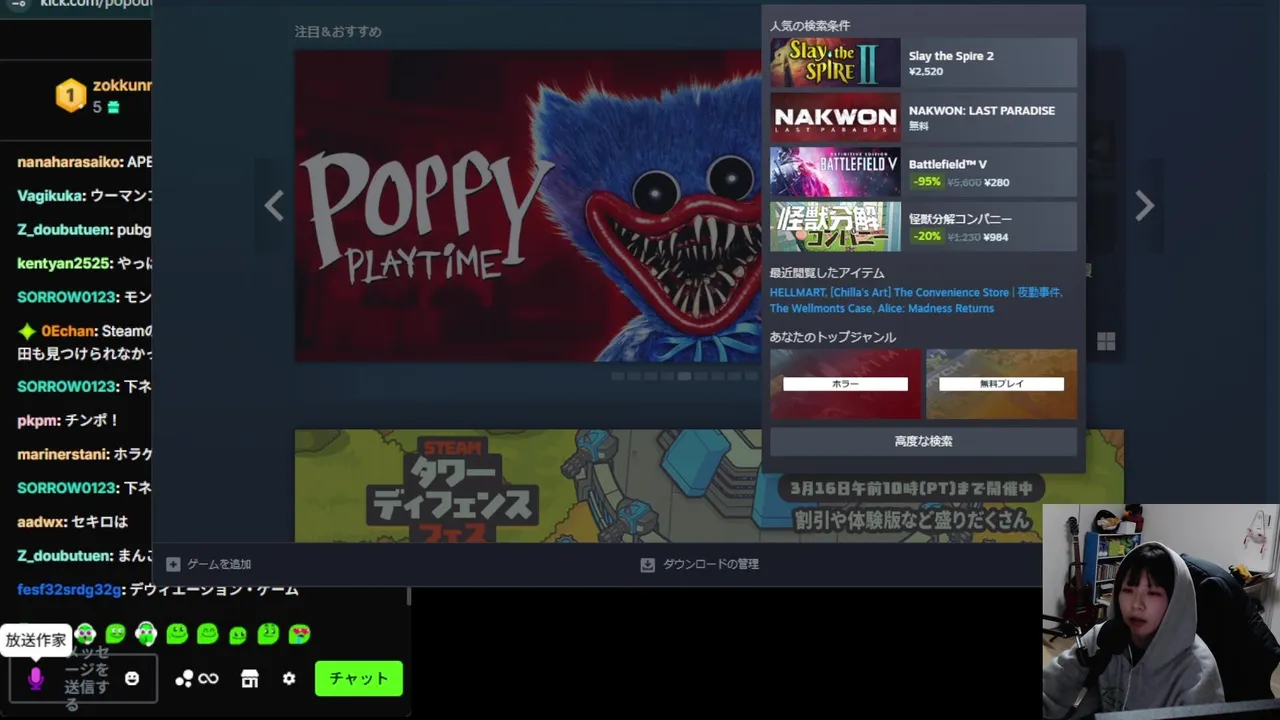Click the -95% discount tag for Battlefield V
The width and height of the screenshot is (1280, 720).
tap(927, 182)
